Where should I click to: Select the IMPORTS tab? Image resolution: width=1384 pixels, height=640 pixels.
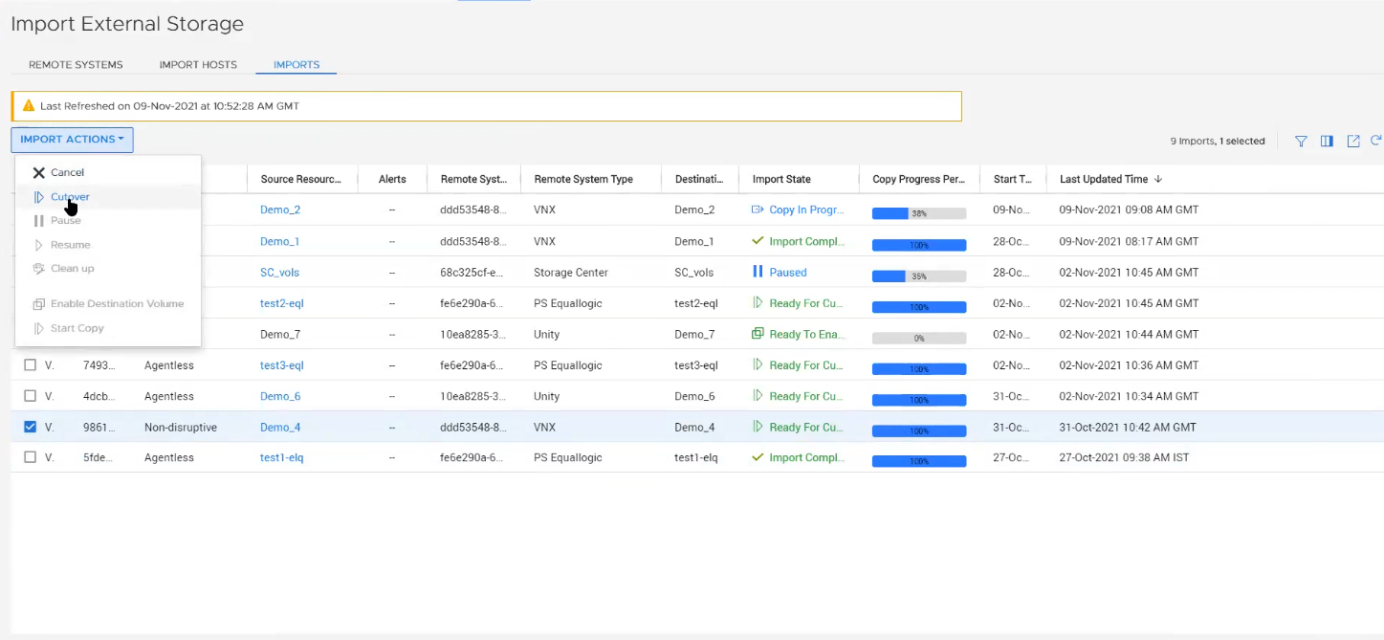tap(297, 65)
